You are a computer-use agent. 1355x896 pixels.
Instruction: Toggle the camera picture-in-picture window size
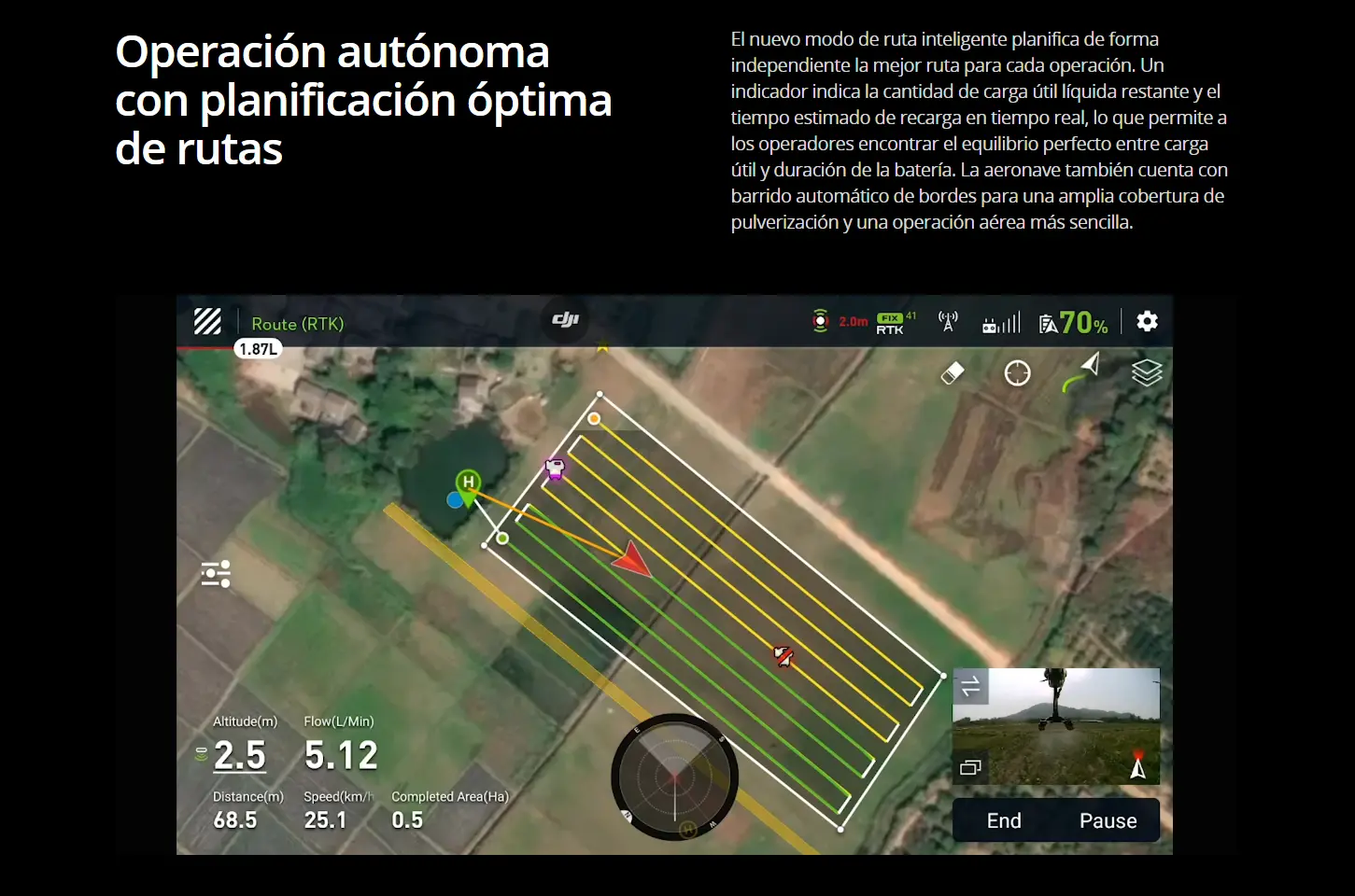970,767
